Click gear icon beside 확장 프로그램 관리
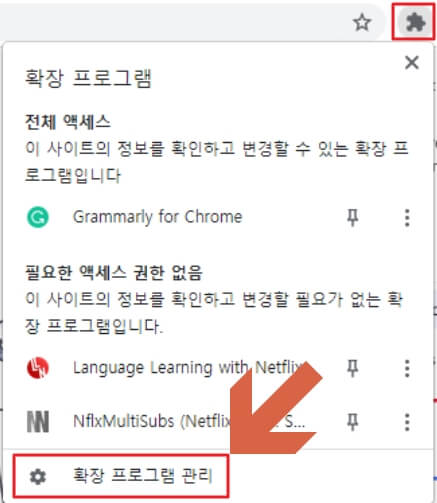This screenshot has width=437, height=503. [38, 476]
